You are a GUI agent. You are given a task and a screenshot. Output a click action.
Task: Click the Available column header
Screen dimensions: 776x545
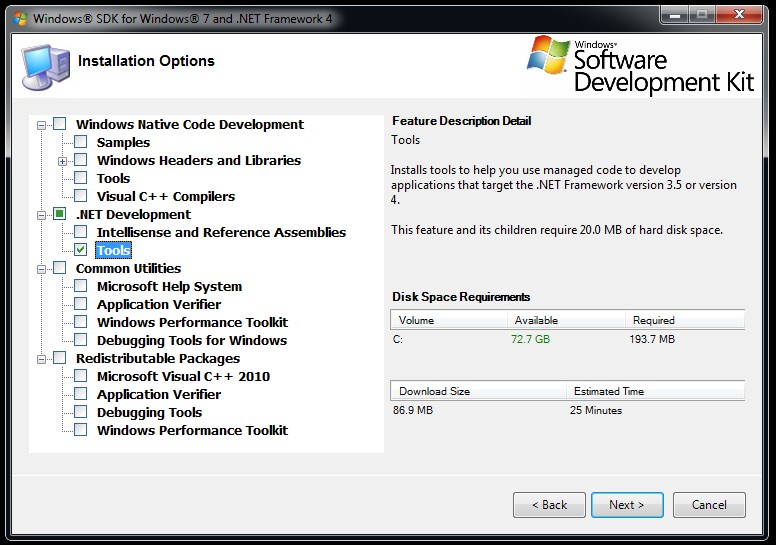pos(567,320)
